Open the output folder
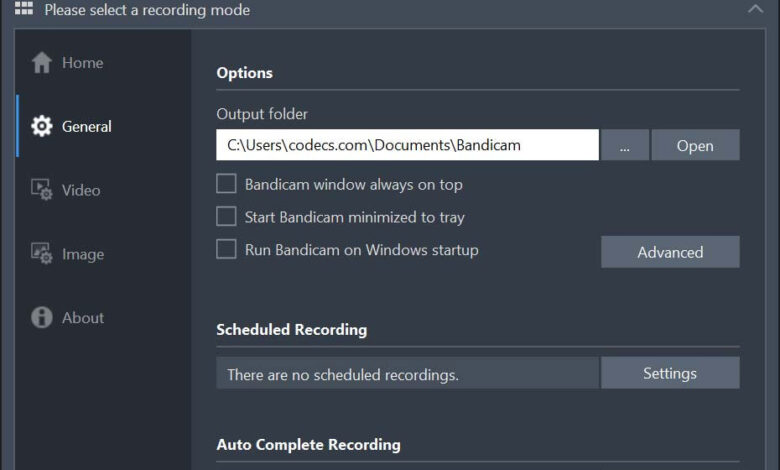 point(695,145)
